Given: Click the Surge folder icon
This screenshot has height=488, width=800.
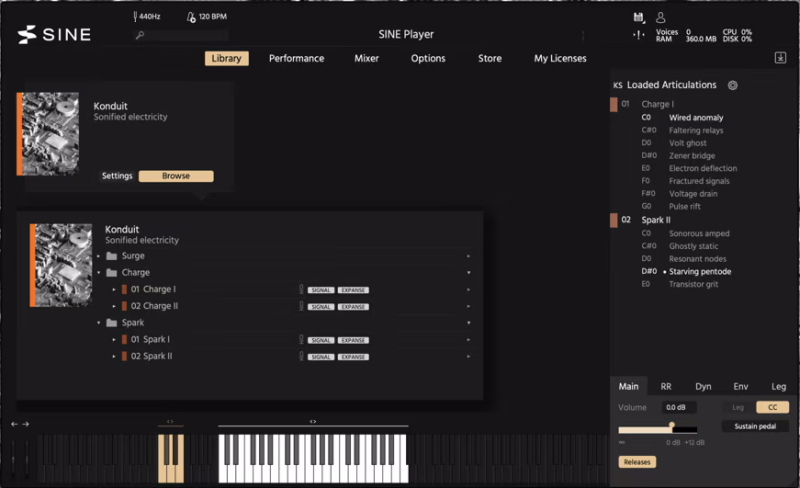Looking at the screenshot, I should click(112, 256).
